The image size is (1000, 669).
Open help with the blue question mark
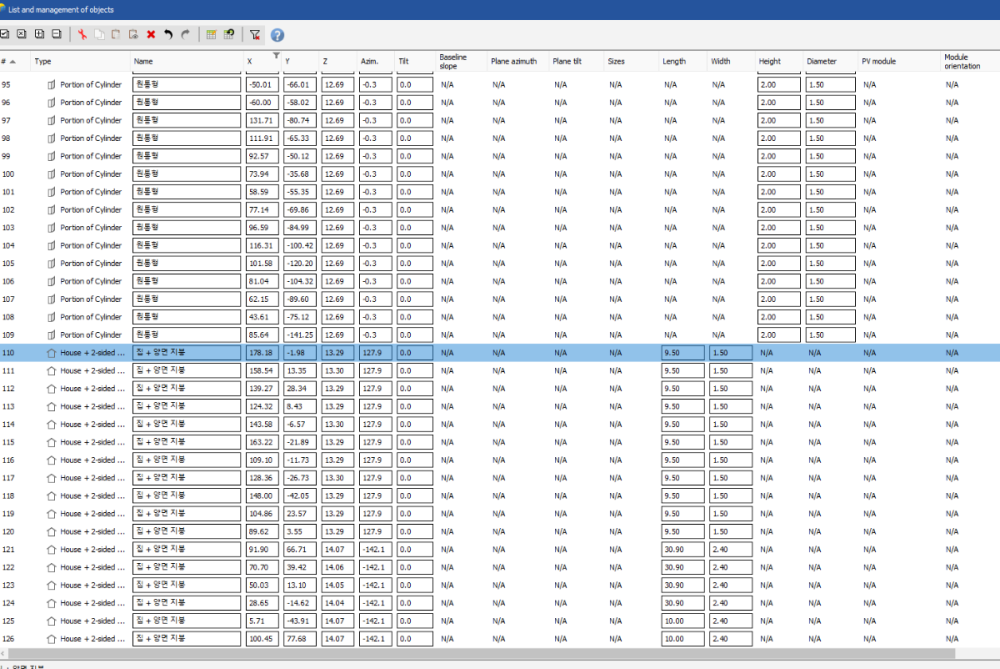pos(277,34)
